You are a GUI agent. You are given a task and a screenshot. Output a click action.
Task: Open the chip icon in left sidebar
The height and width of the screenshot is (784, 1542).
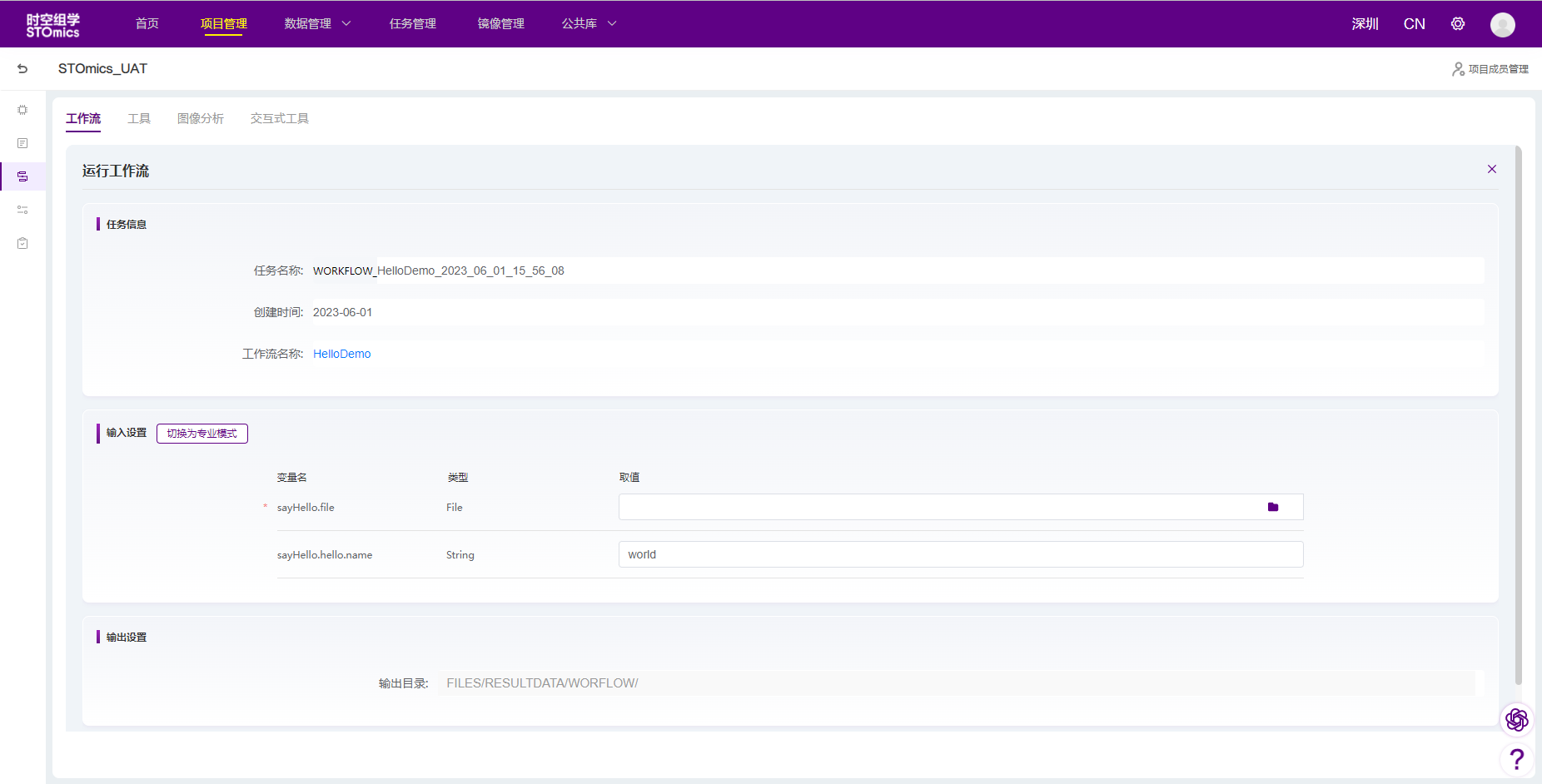pos(22,110)
